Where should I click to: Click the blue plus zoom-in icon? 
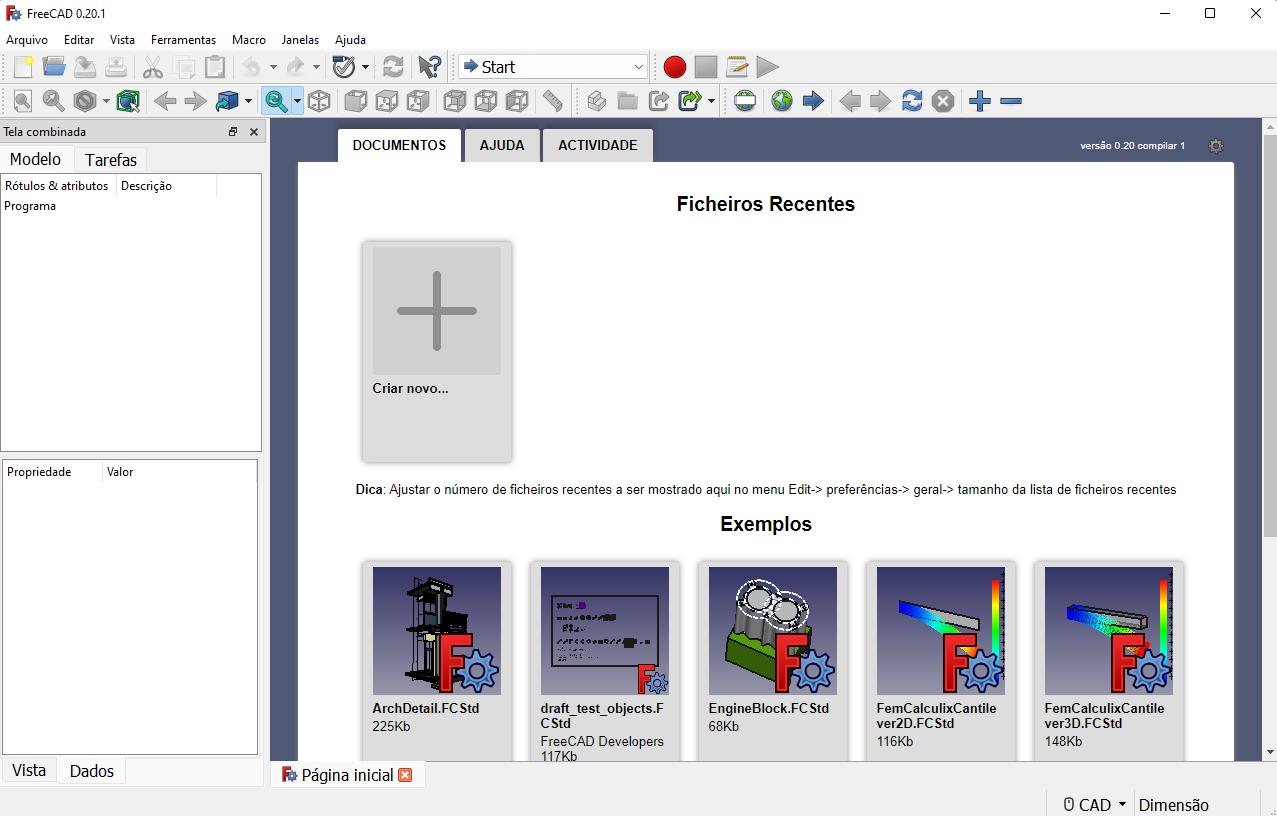click(x=980, y=101)
